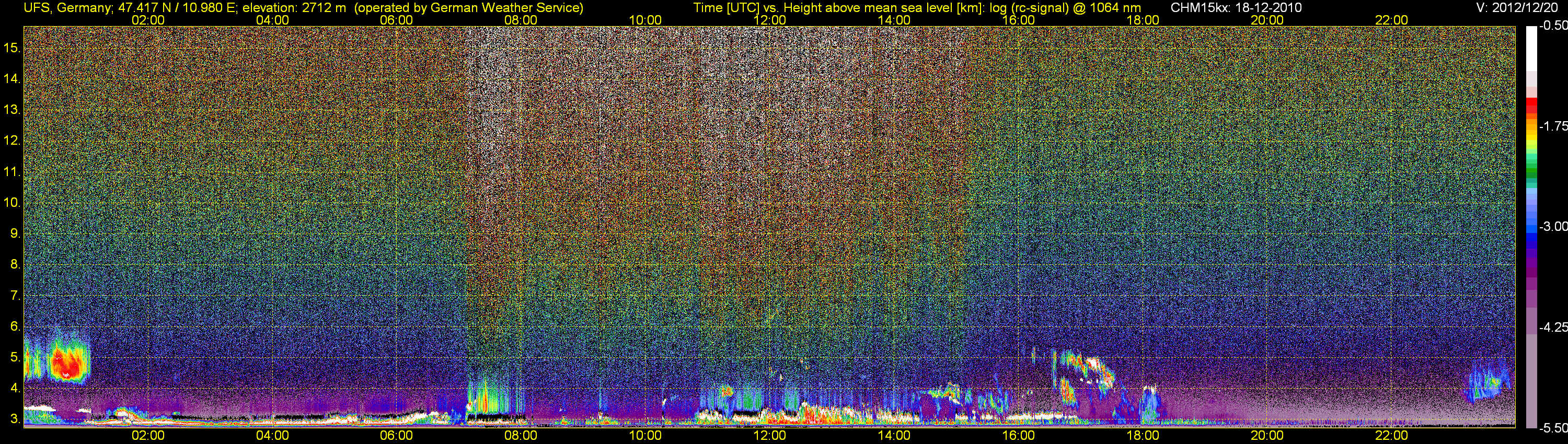Click the 02:00 label on the top time axis
1568x444 pixels.
point(148,20)
